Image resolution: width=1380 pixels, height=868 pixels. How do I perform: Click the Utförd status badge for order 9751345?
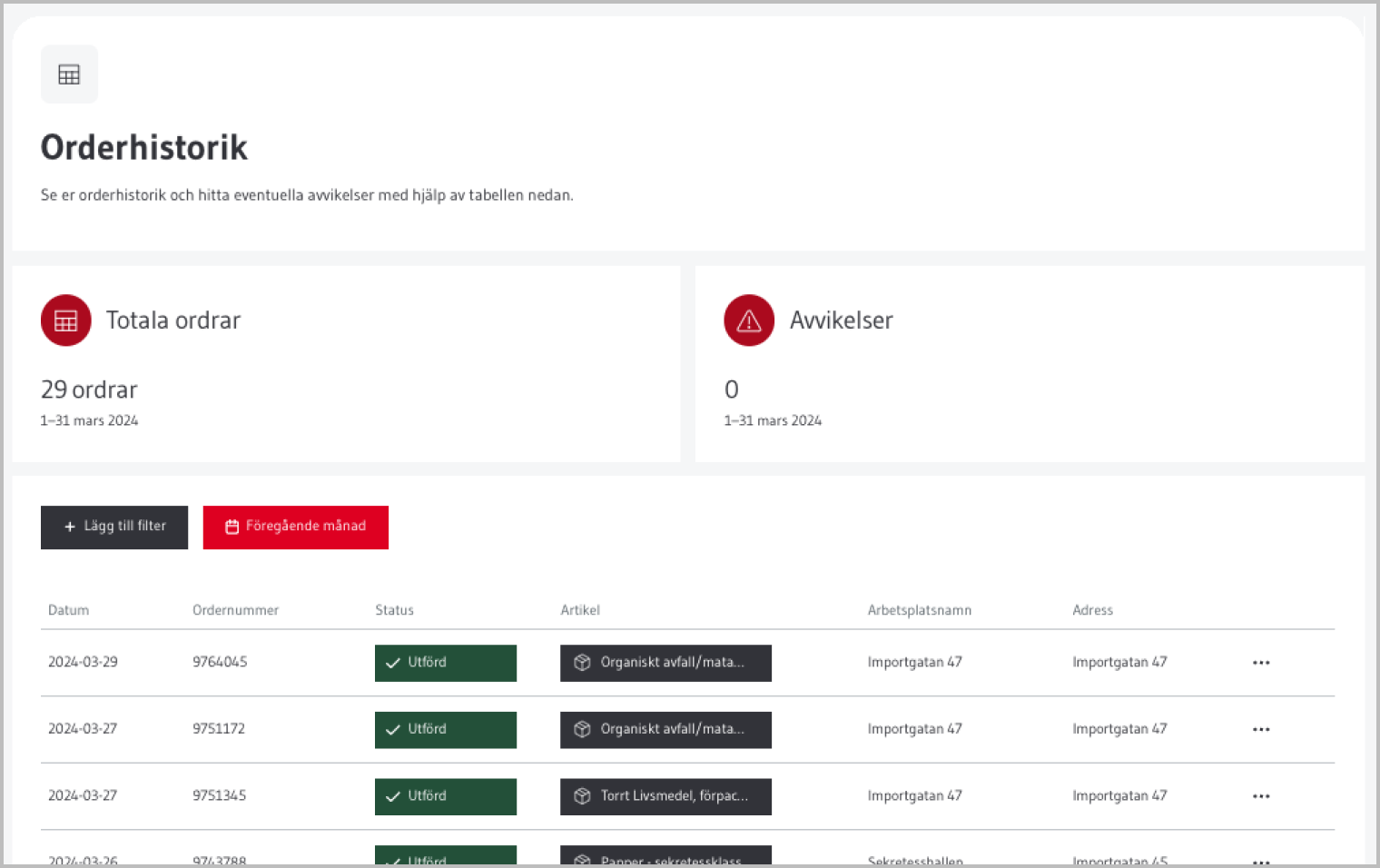[x=445, y=796]
